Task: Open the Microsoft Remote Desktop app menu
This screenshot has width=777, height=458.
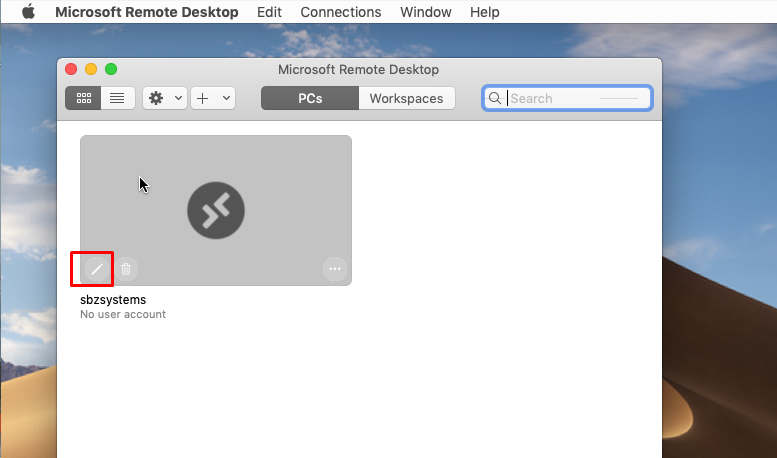Action: (x=147, y=12)
